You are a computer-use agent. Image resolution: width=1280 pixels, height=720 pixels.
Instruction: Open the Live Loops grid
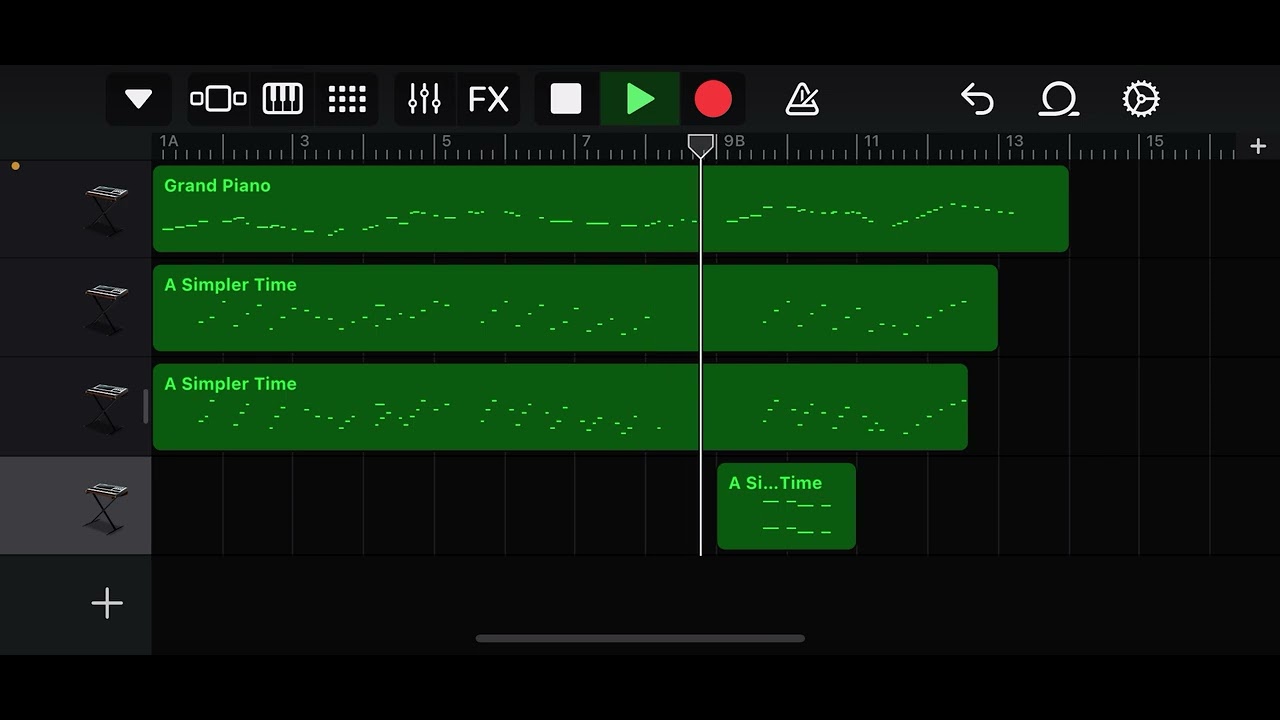pyautogui.click(x=347, y=99)
